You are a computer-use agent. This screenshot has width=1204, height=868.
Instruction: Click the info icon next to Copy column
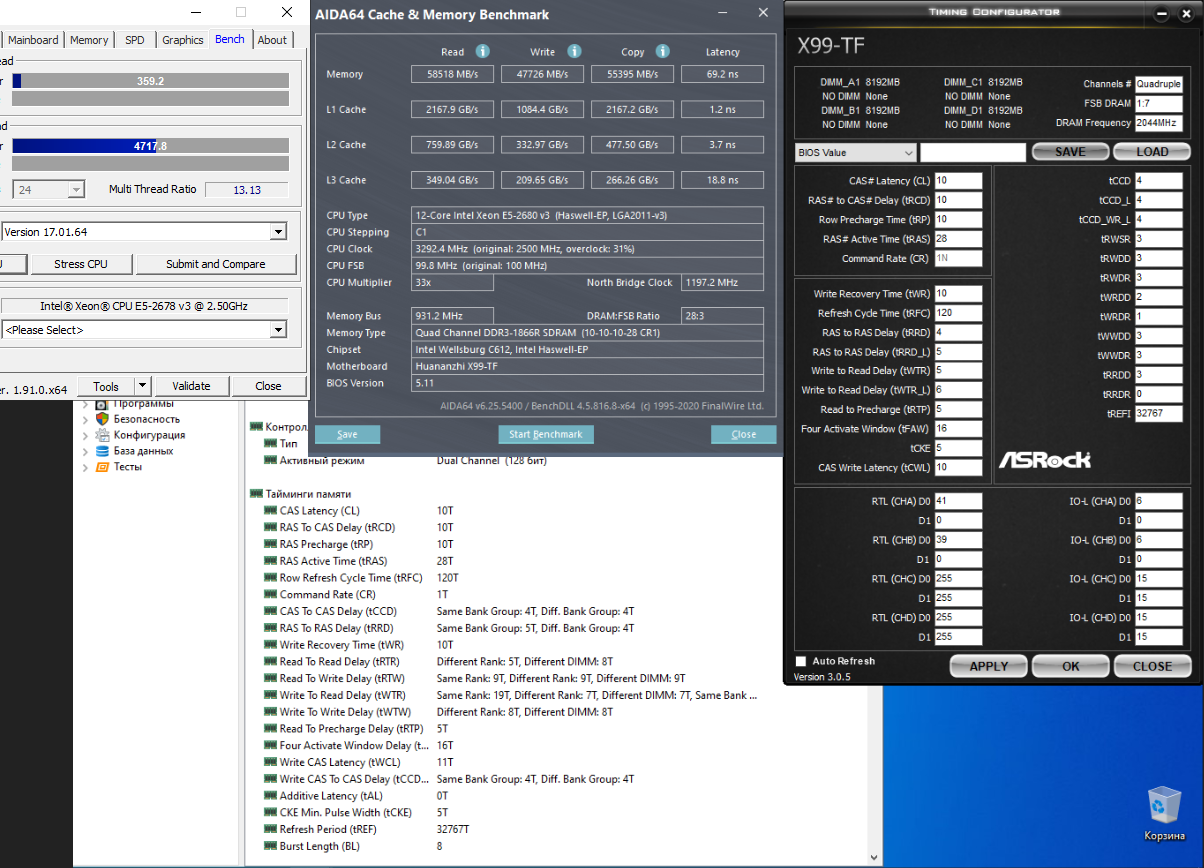664,51
